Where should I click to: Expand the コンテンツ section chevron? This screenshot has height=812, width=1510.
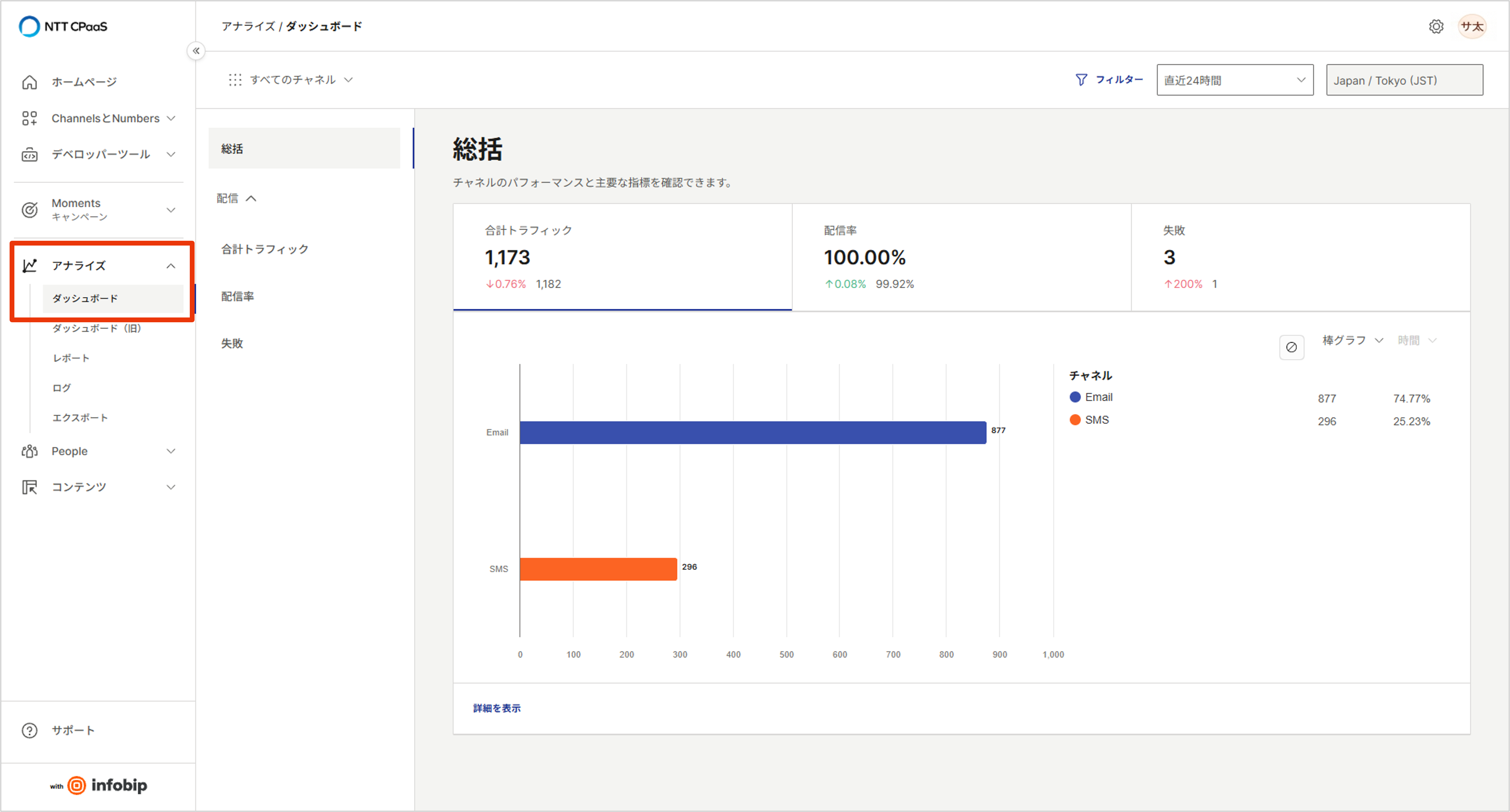171,487
